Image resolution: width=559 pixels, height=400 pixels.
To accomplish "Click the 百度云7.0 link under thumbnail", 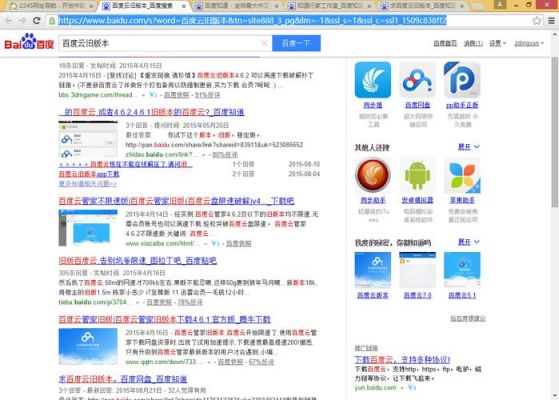I will (417, 295).
